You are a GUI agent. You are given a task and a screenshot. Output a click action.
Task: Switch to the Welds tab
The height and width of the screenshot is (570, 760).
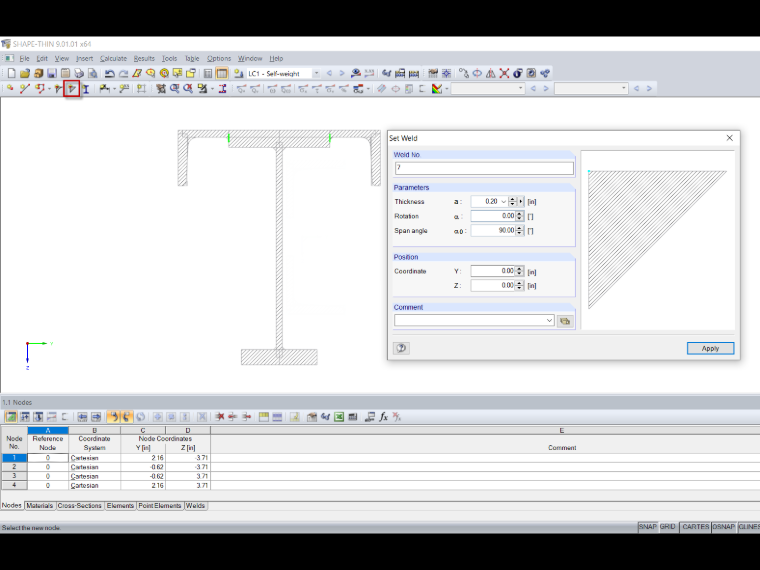(195, 506)
